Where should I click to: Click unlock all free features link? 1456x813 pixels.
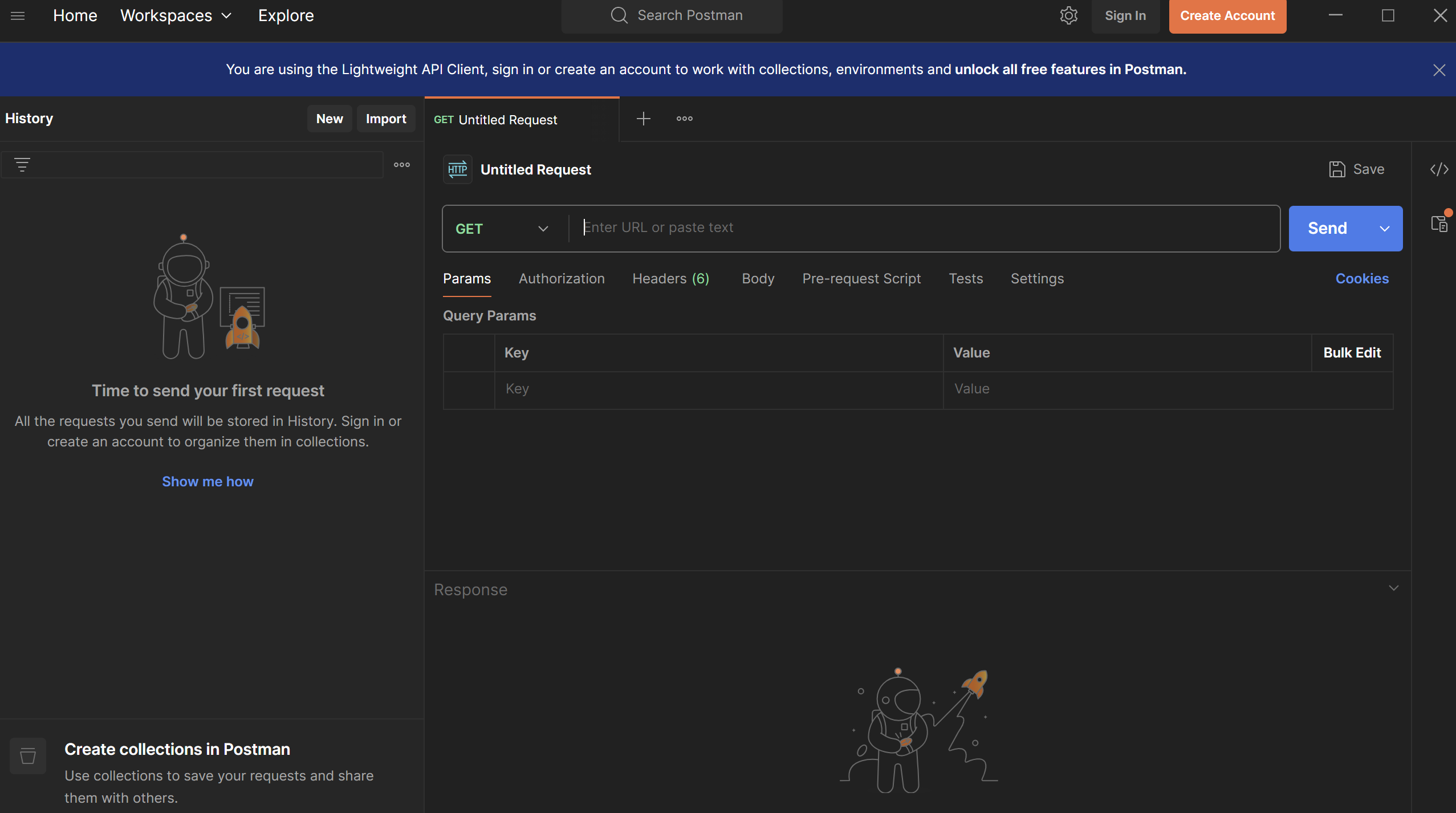point(1070,70)
